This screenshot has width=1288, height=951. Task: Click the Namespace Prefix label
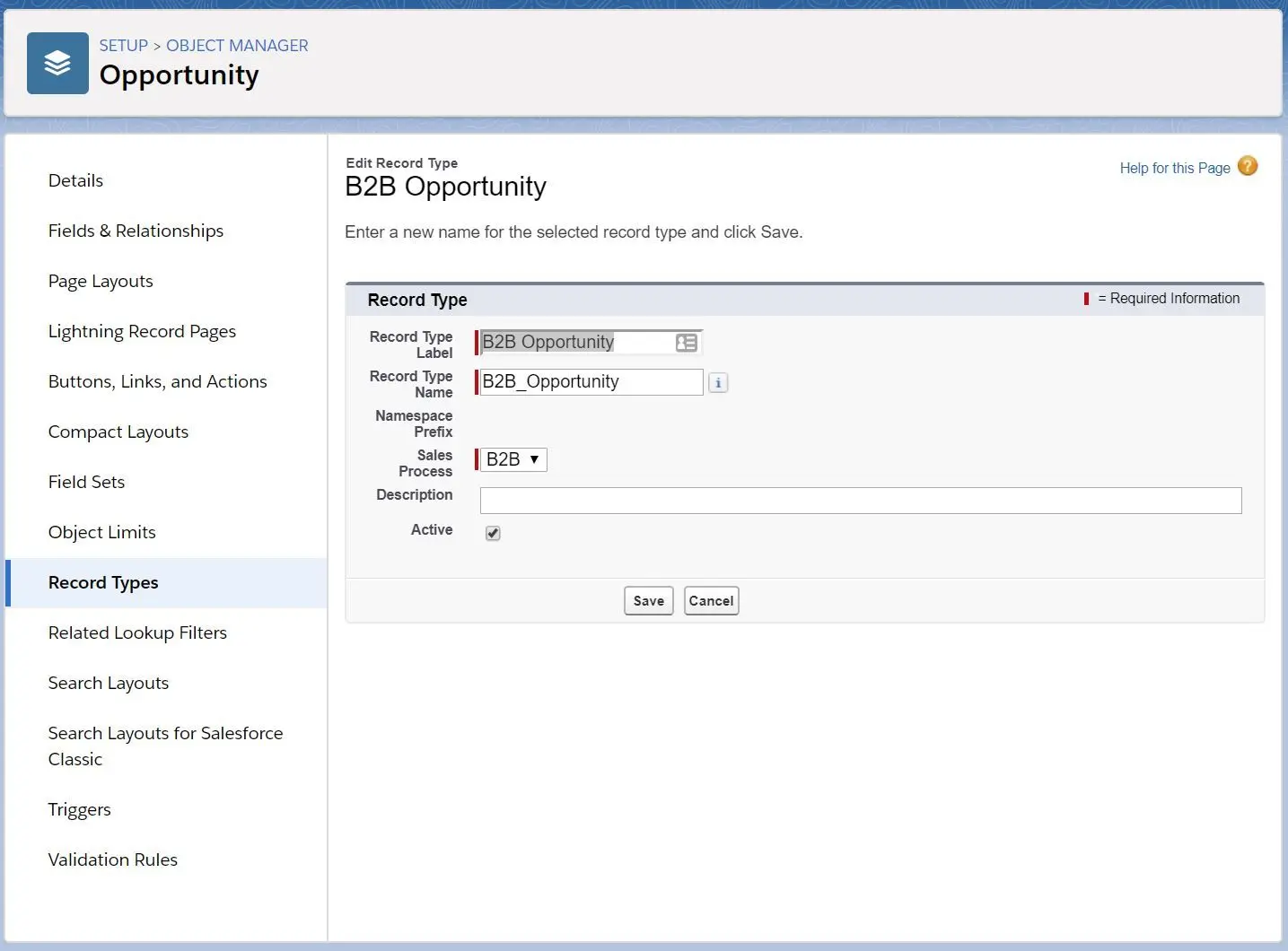(x=414, y=423)
